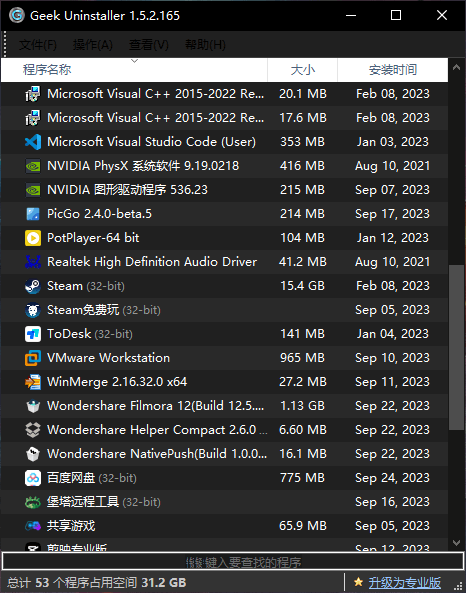The image size is (466, 593).
Task: Click the ToDesk icon
Action: (x=33, y=334)
